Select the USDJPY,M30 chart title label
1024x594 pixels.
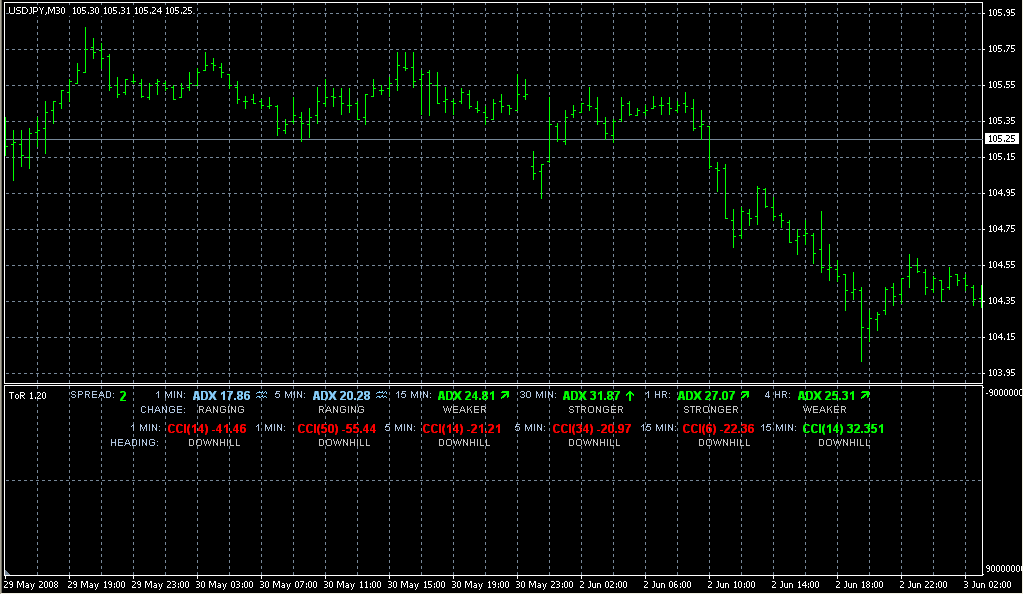click(x=37, y=9)
